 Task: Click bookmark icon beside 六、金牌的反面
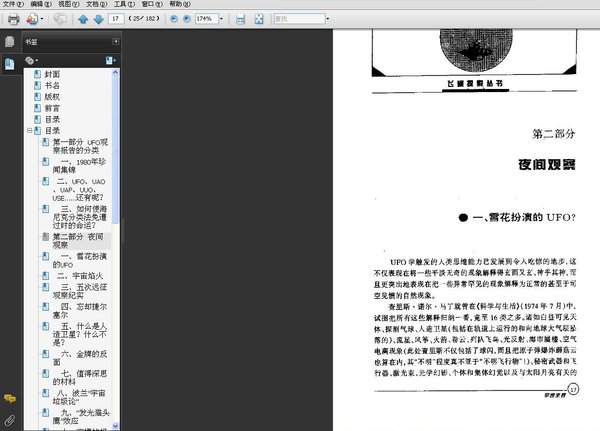[x=46, y=354]
